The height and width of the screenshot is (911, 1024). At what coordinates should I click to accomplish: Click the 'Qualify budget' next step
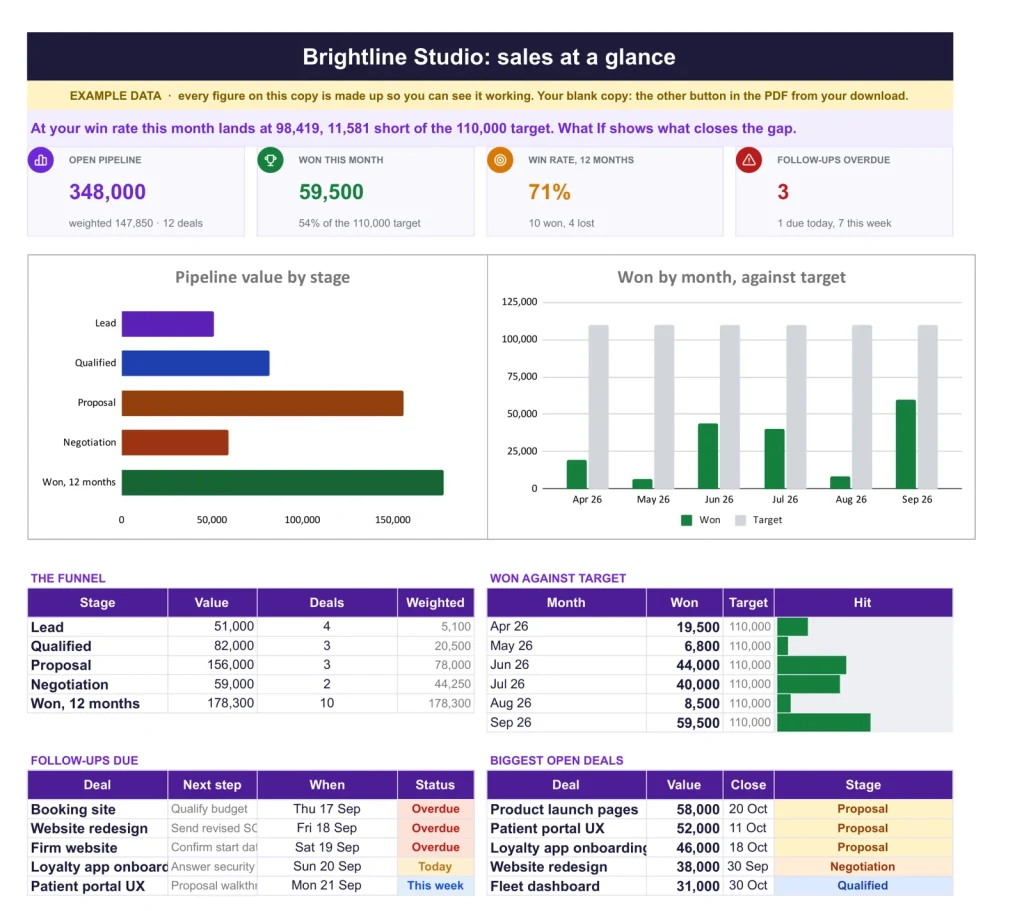[209, 809]
